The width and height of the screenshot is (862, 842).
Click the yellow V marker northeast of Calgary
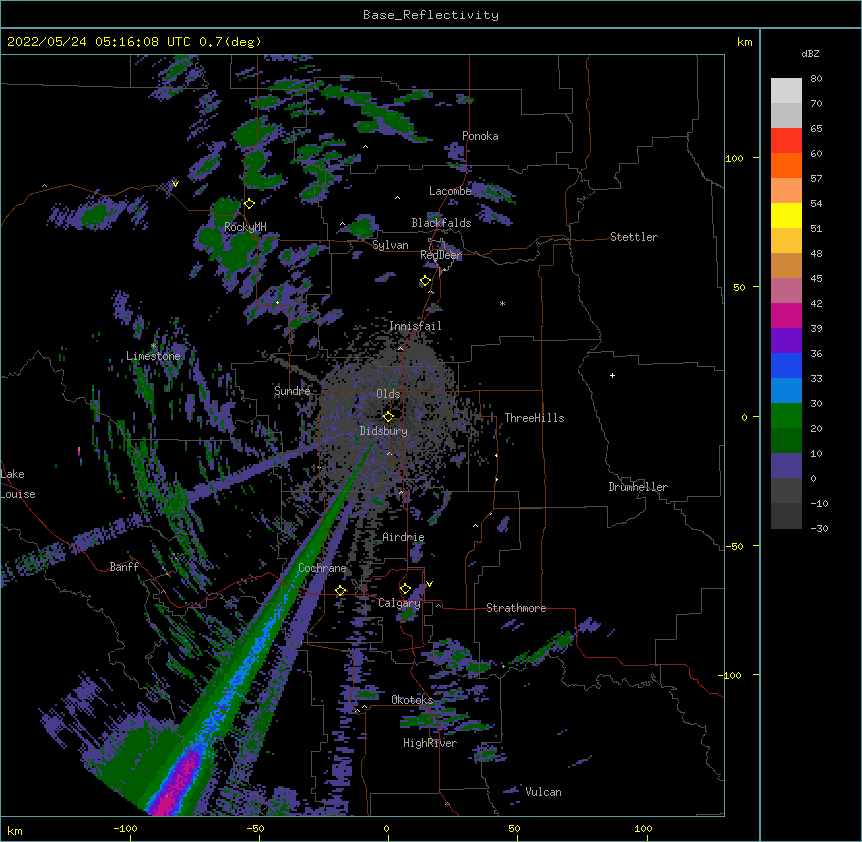tap(429, 584)
